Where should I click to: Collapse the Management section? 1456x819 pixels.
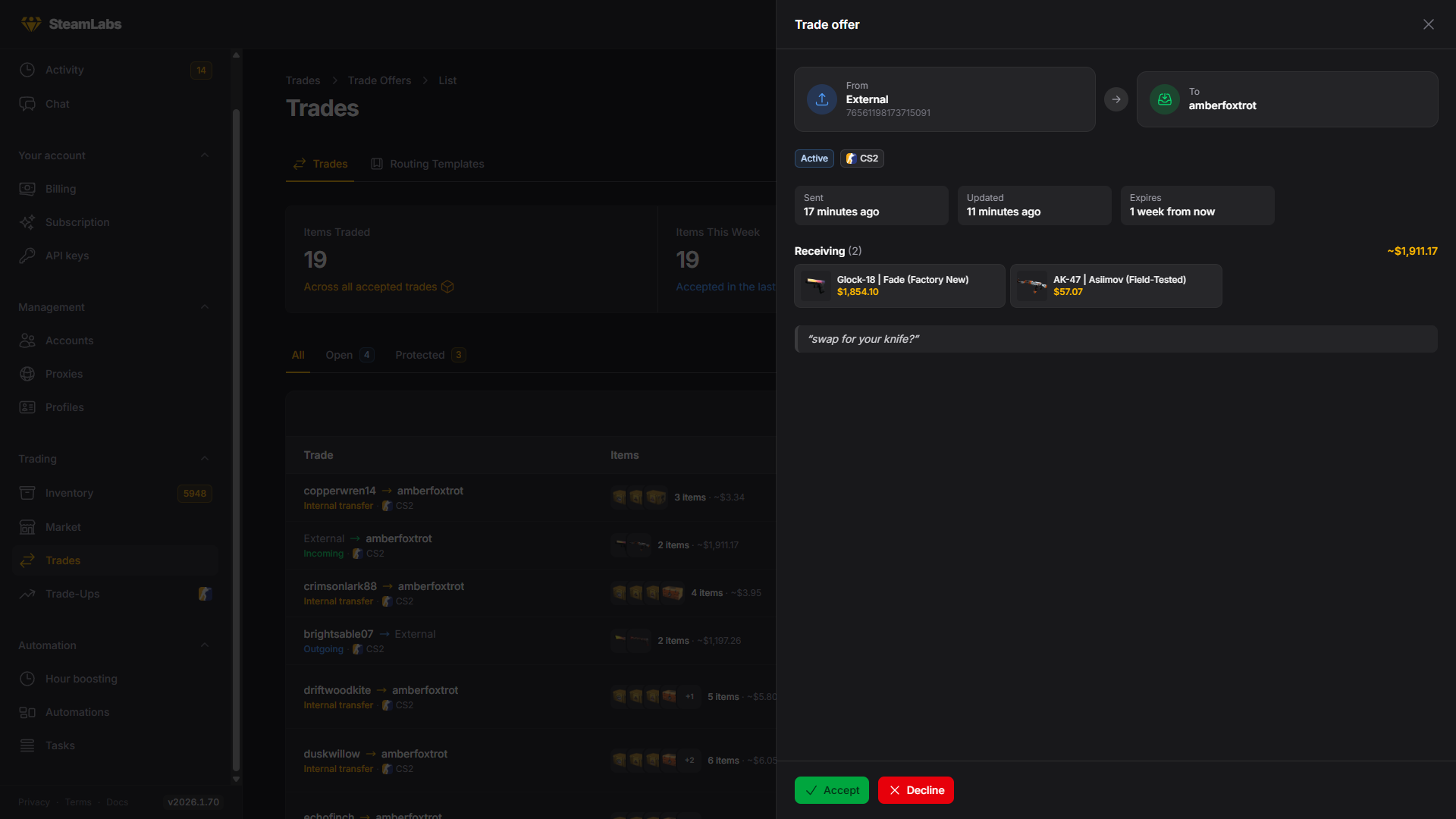[x=204, y=307]
